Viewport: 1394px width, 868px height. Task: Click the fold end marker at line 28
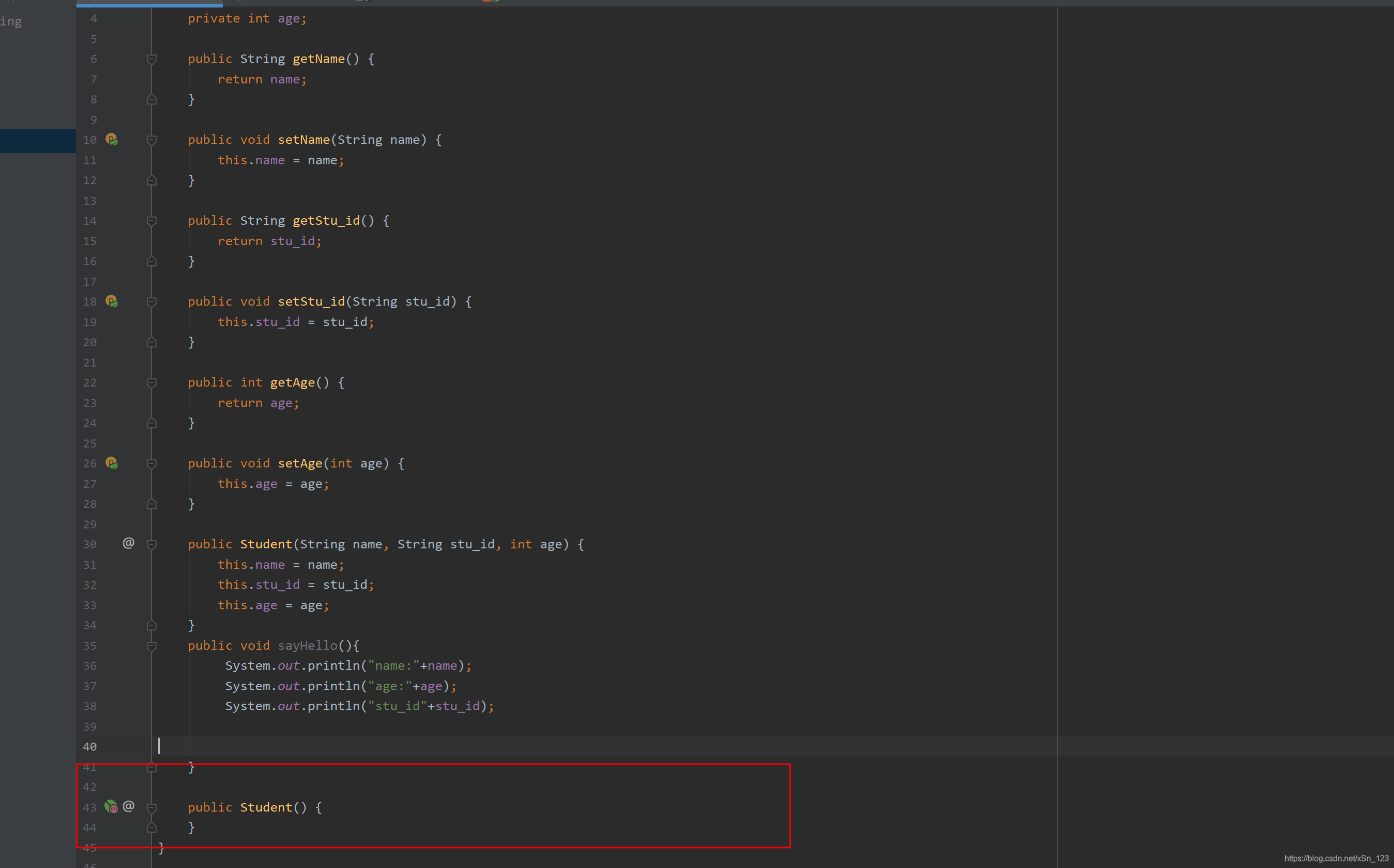[151, 504]
